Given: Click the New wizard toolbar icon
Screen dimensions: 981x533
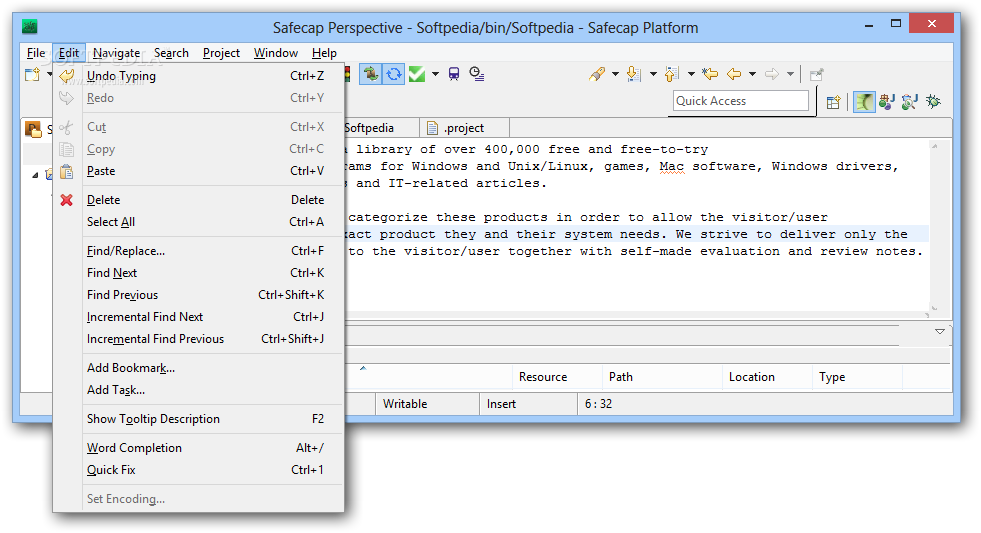Looking at the screenshot, I should (32, 75).
